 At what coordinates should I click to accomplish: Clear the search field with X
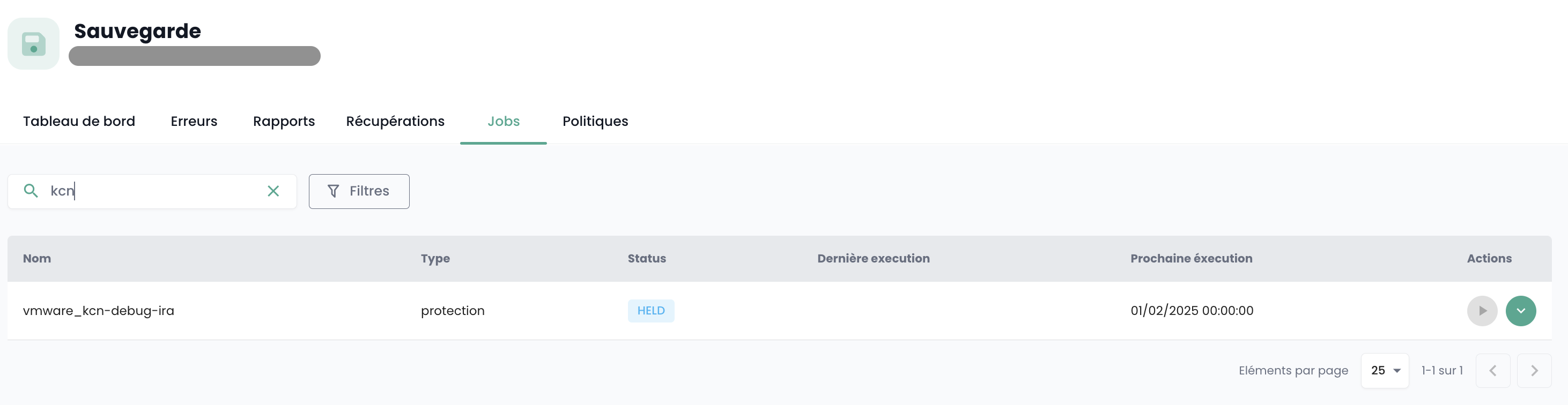[273, 191]
